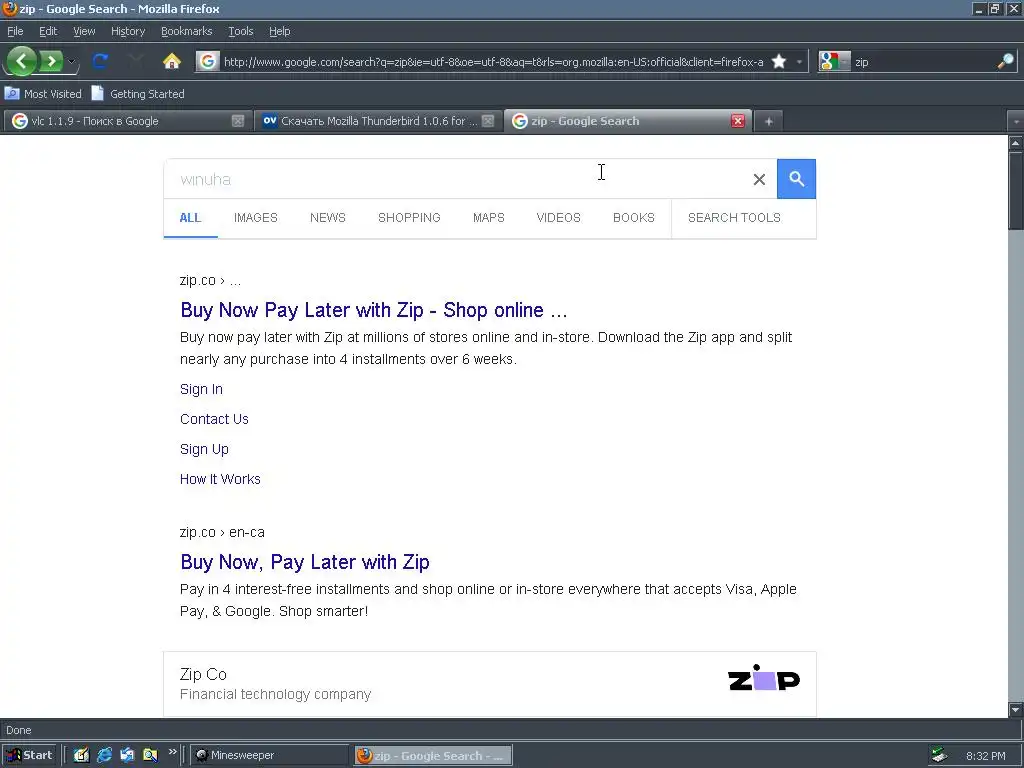Select the VIDEOS results tab
Viewport: 1024px width, 768px height.
tap(558, 217)
